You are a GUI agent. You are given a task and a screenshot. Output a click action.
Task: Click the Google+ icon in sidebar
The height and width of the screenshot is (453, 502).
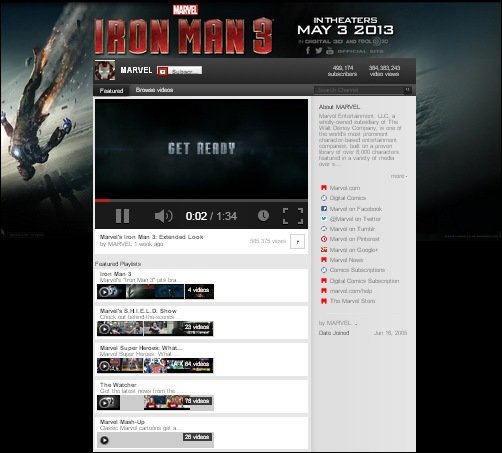324,249
